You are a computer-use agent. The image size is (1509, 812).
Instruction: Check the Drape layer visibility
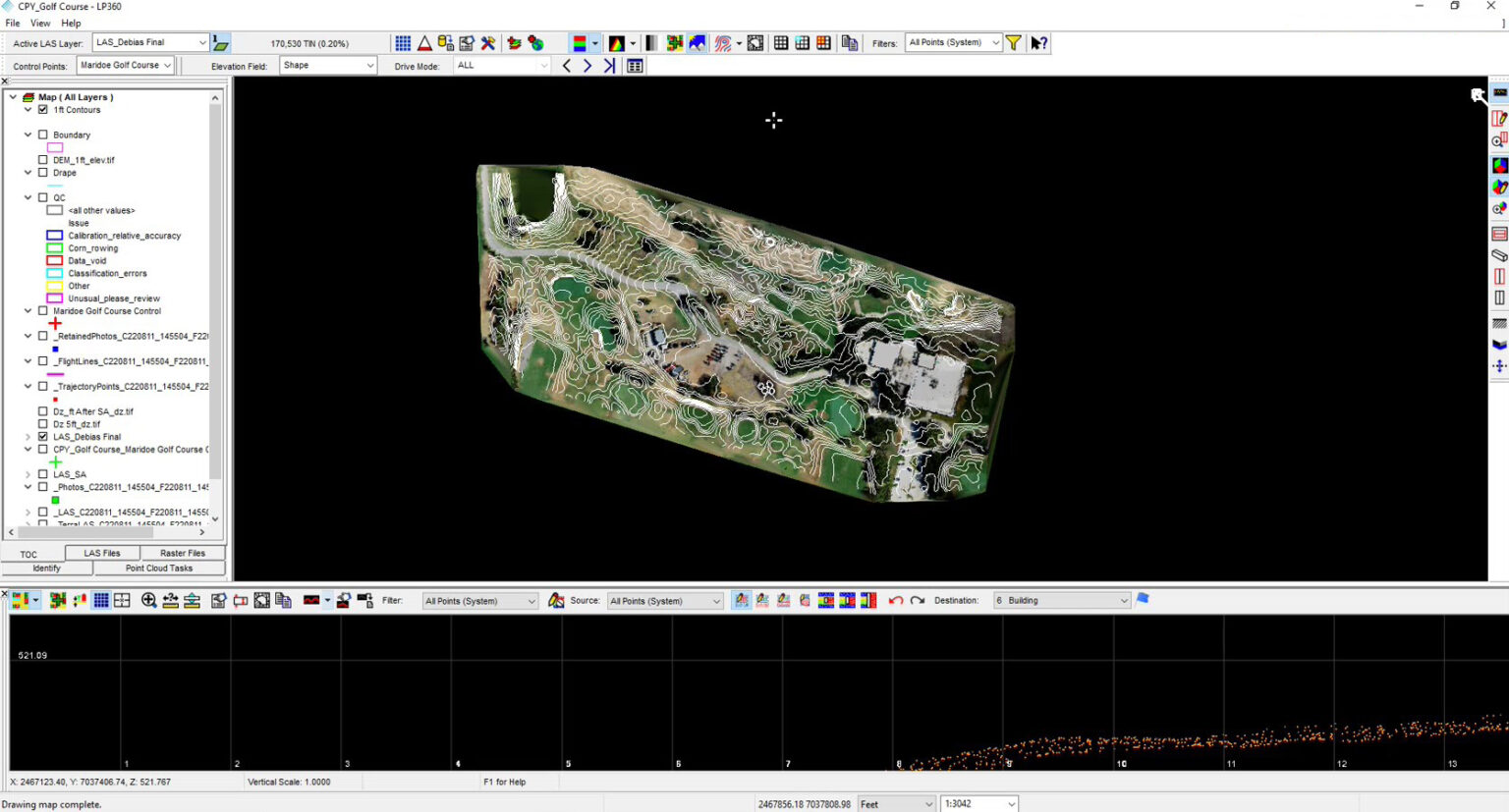[x=42, y=172]
